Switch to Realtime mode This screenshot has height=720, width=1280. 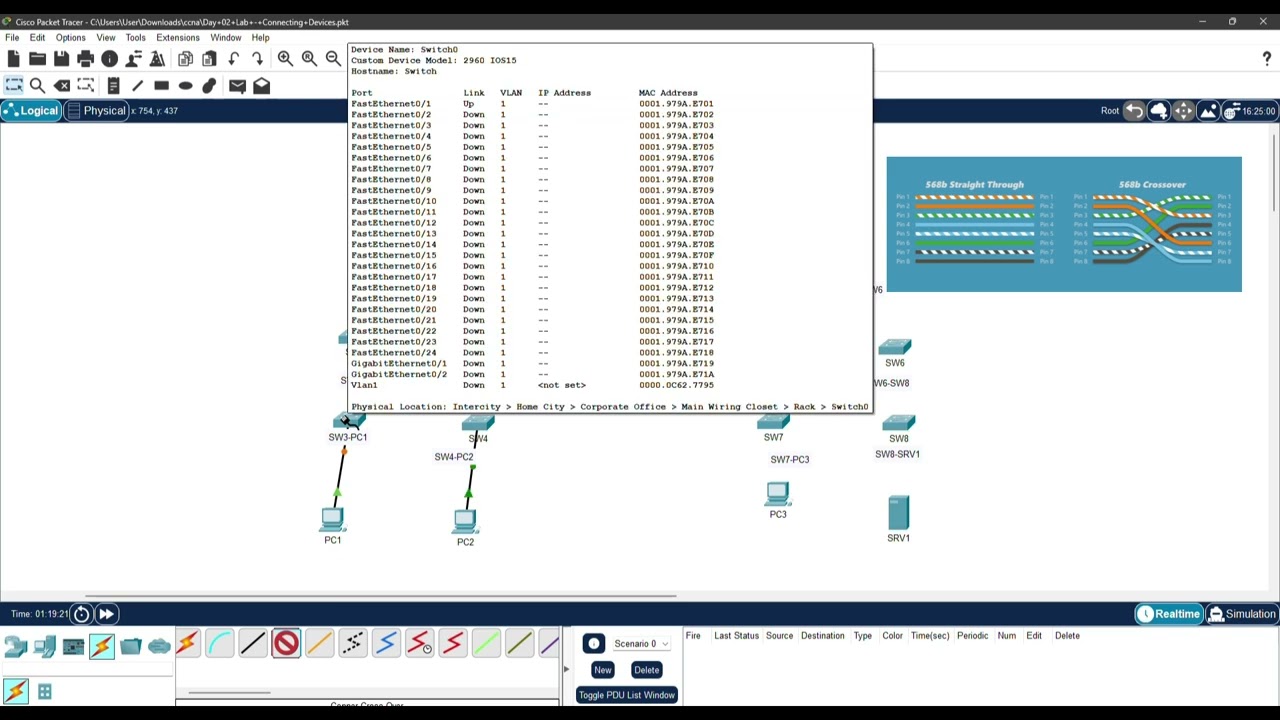[x=1169, y=614]
